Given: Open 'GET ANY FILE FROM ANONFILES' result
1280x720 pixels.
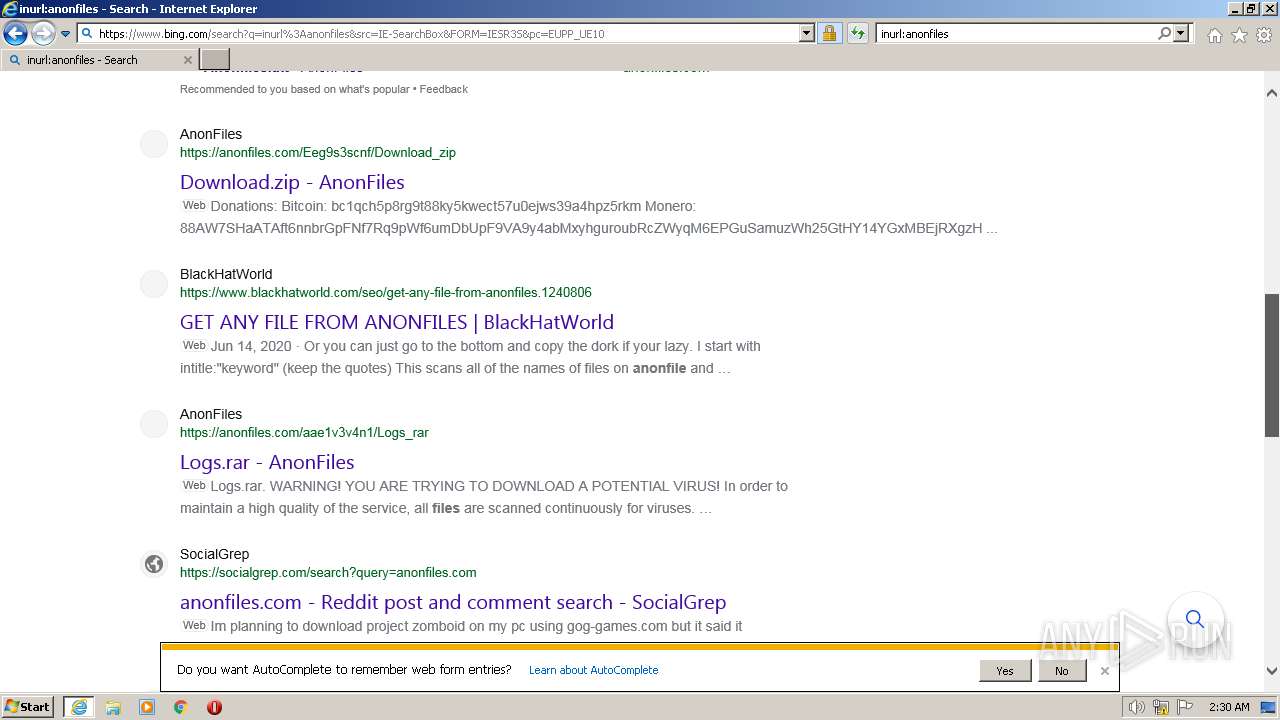Looking at the screenshot, I should [397, 322].
